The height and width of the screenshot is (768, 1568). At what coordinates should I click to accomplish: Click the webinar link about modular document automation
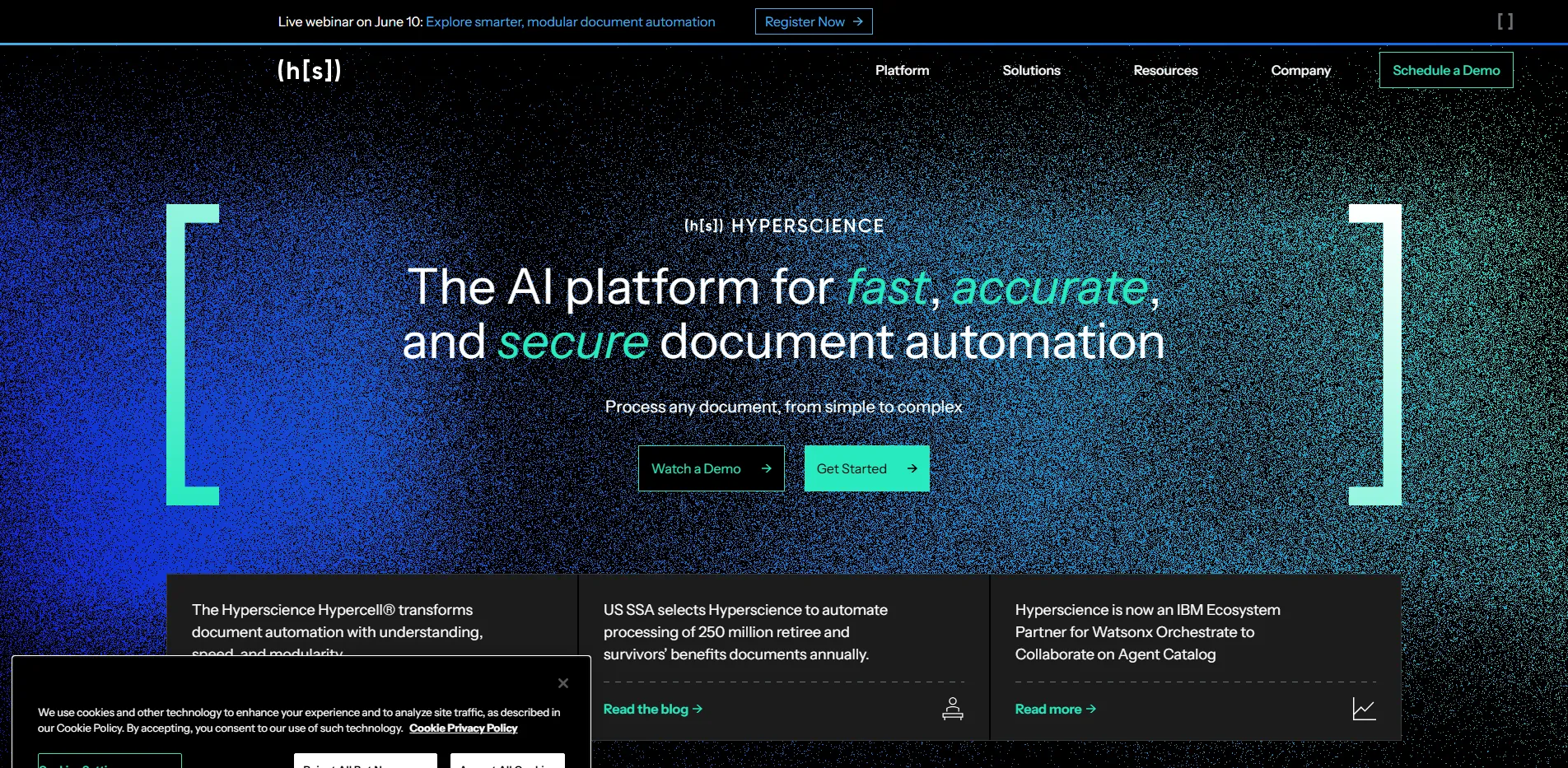[570, 21]
